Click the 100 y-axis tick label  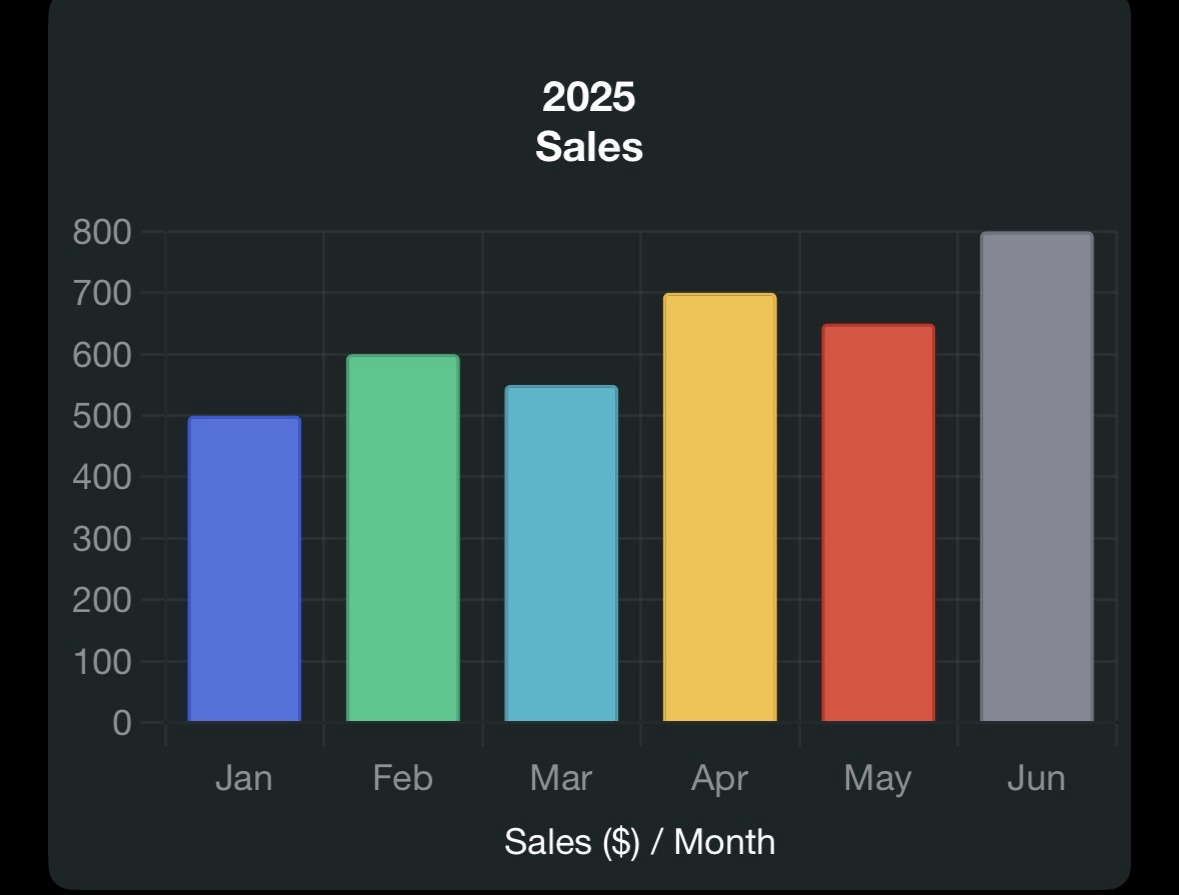pyautogui.click(x=102, y=661)
